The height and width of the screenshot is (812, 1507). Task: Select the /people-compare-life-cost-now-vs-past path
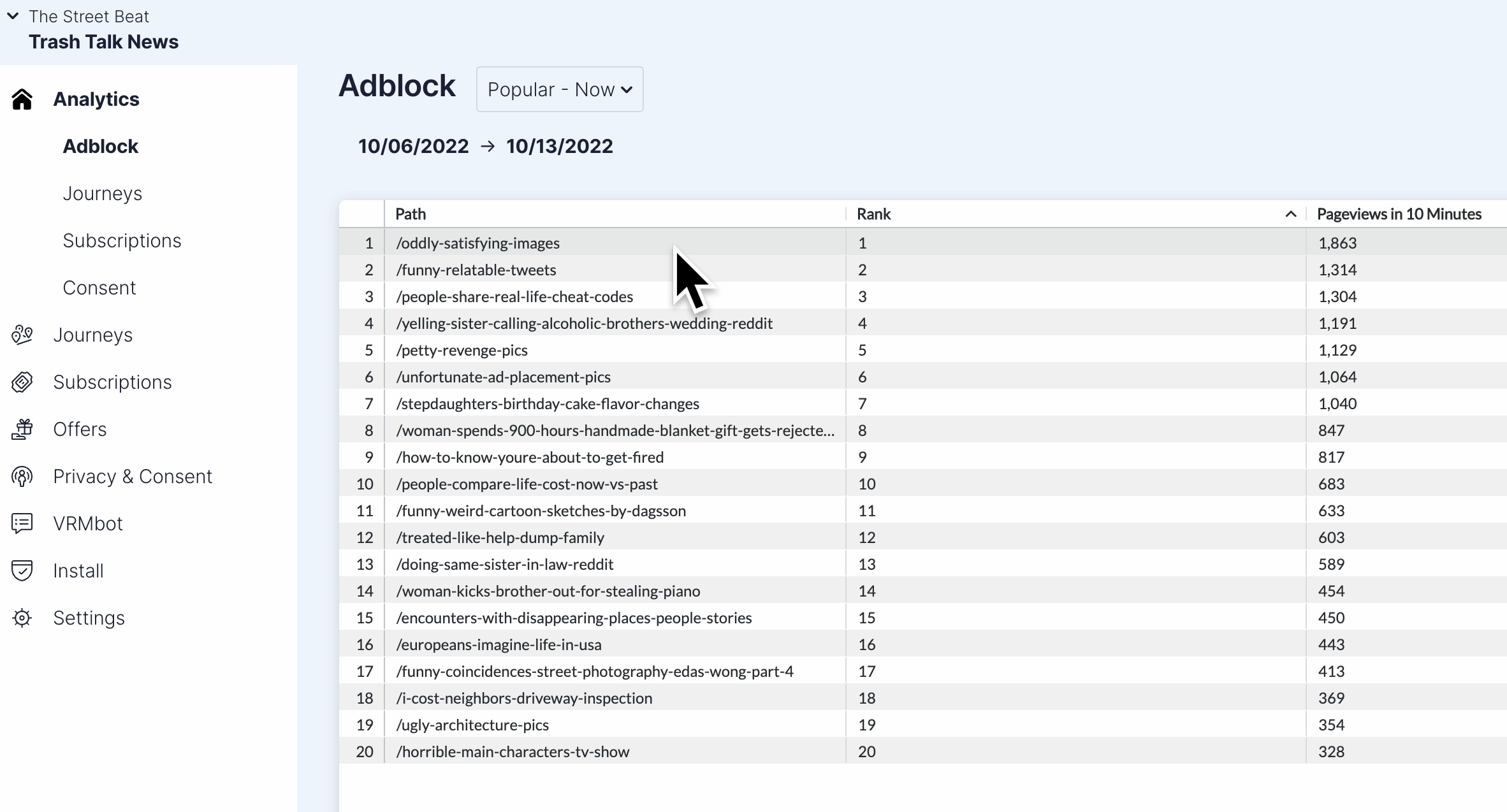click(x=527, y=484)
